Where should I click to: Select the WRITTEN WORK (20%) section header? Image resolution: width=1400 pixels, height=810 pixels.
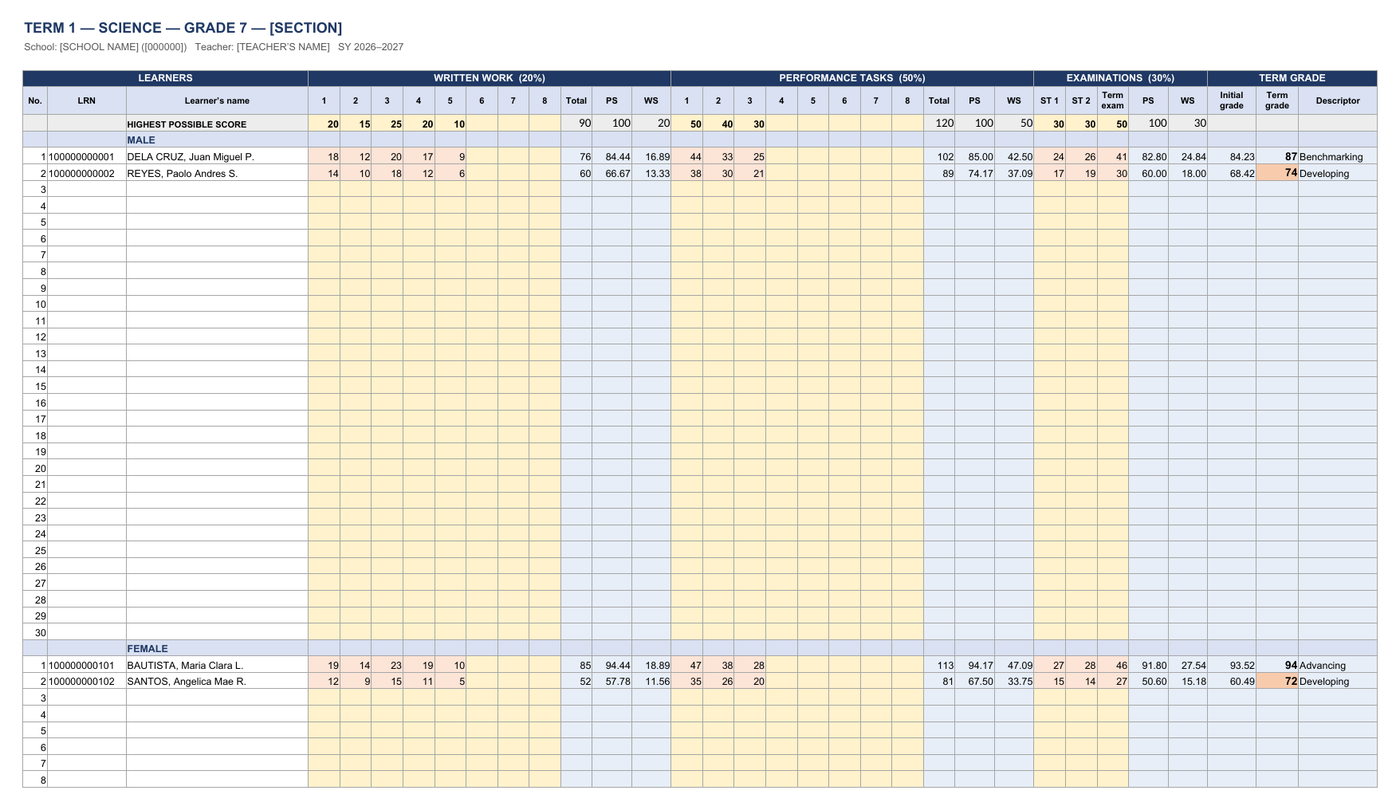pyautogui.click(x=489, y=78)
